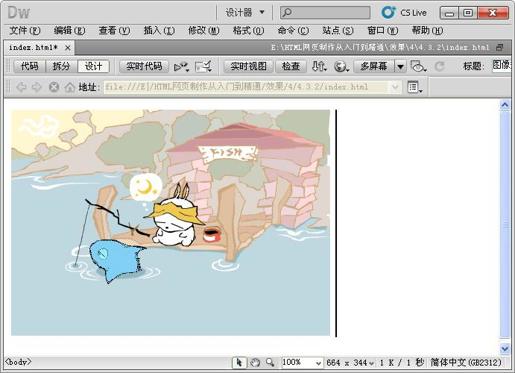Select the fishing rabbit image
This screenshot has height=373, width=515.
(170, 223)
